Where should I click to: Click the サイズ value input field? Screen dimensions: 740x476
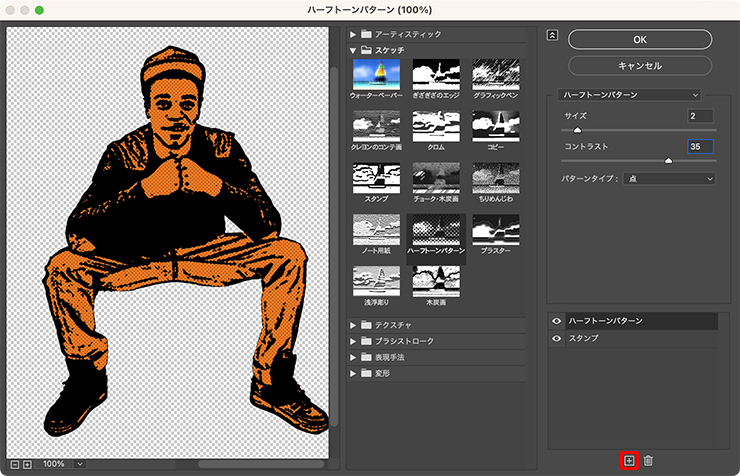700,116
